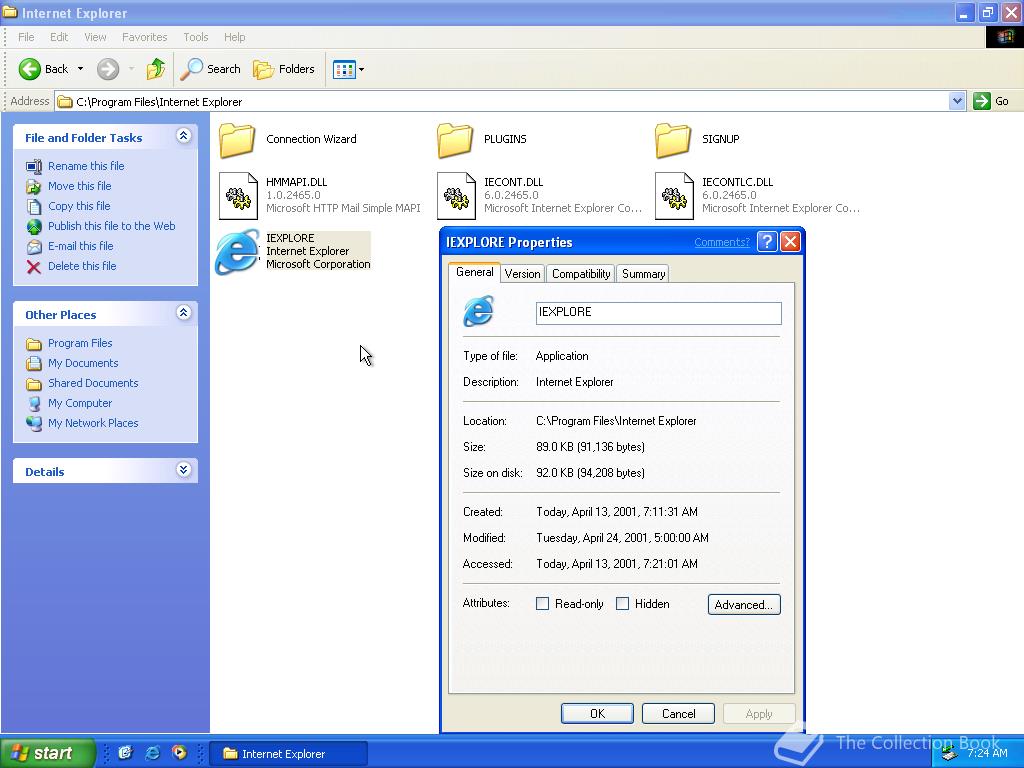Close the IEXPLORE Properties dialog
1024x768 pixels.
[790, 242]
